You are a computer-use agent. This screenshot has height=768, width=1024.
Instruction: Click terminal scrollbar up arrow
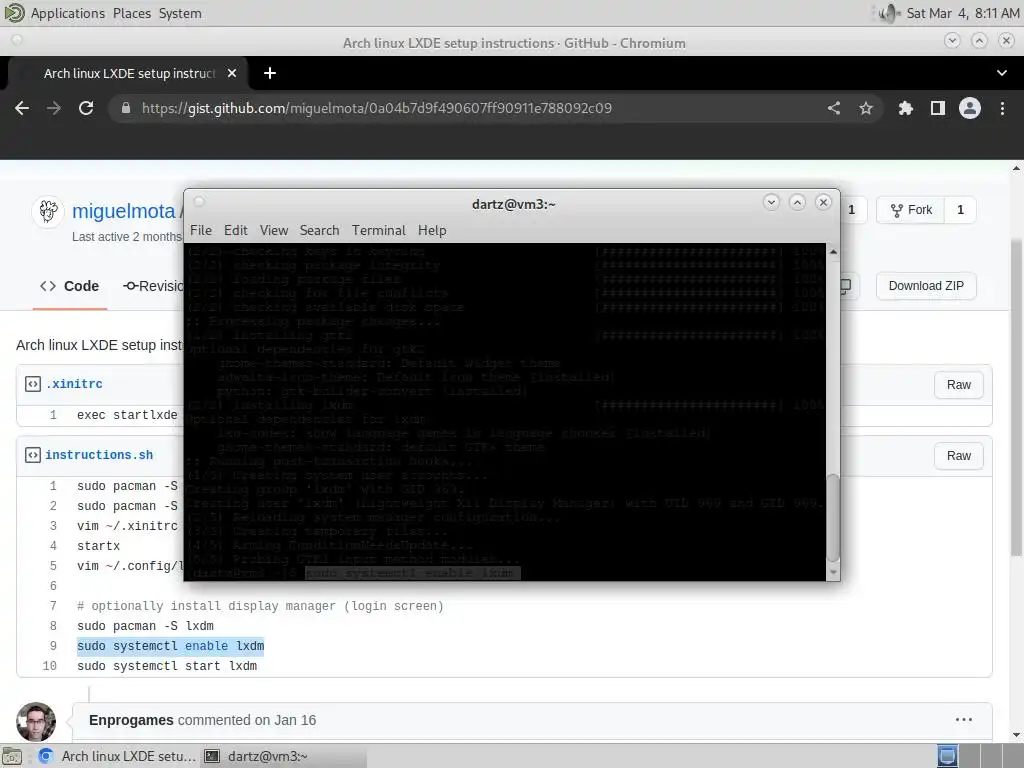[x=833, y=251]
